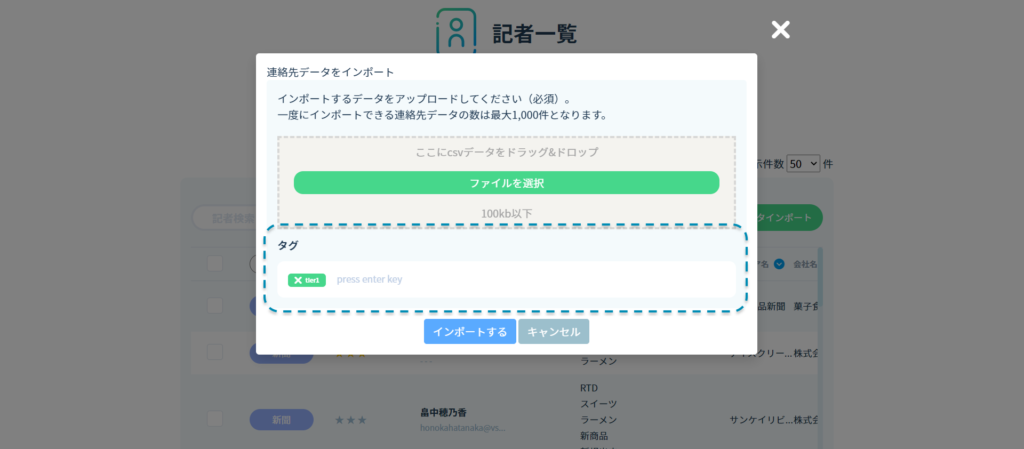
Task: Click the キャンセル button
Action: (553, 332)
